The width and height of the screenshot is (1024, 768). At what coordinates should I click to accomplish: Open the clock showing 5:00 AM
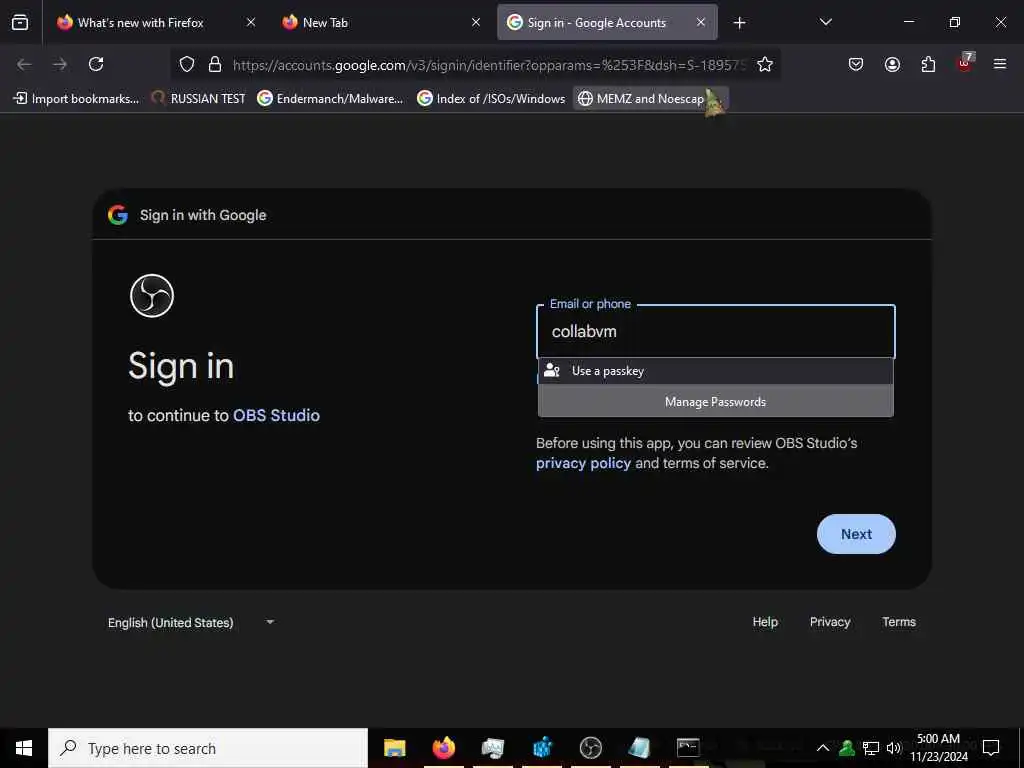[x=939, y=748]
